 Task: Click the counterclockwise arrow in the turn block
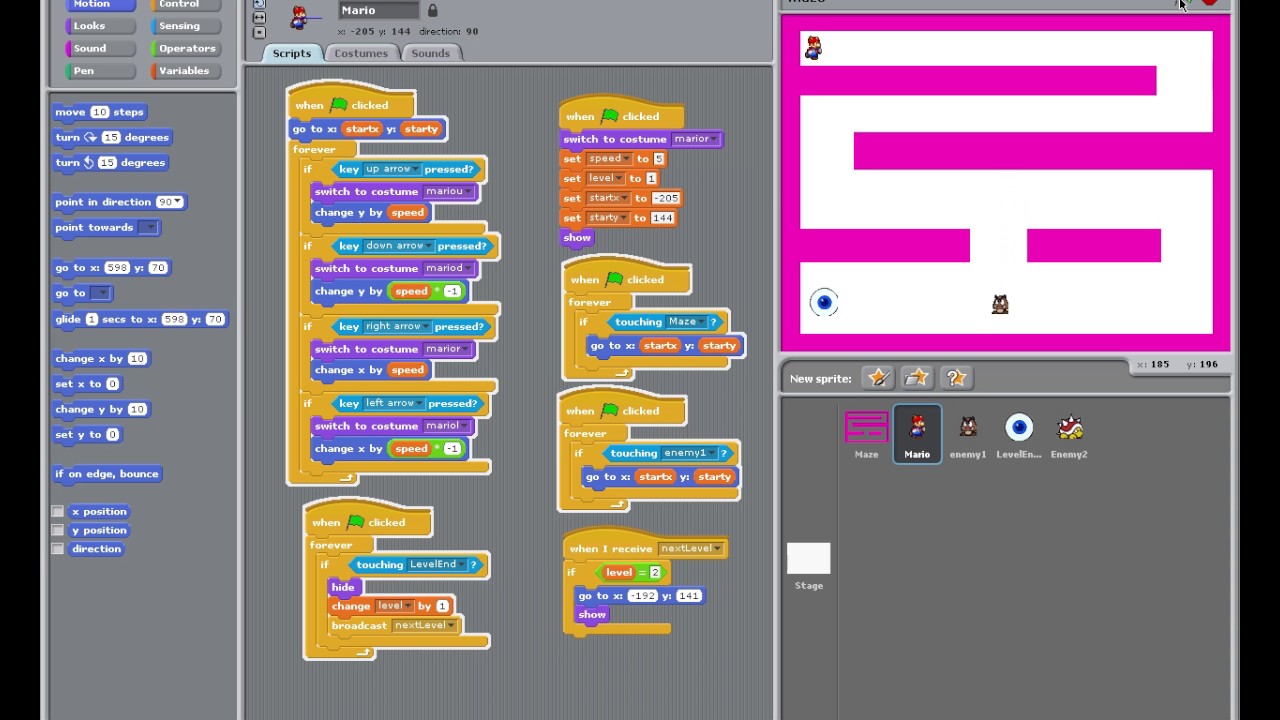[x=88, y=162]
